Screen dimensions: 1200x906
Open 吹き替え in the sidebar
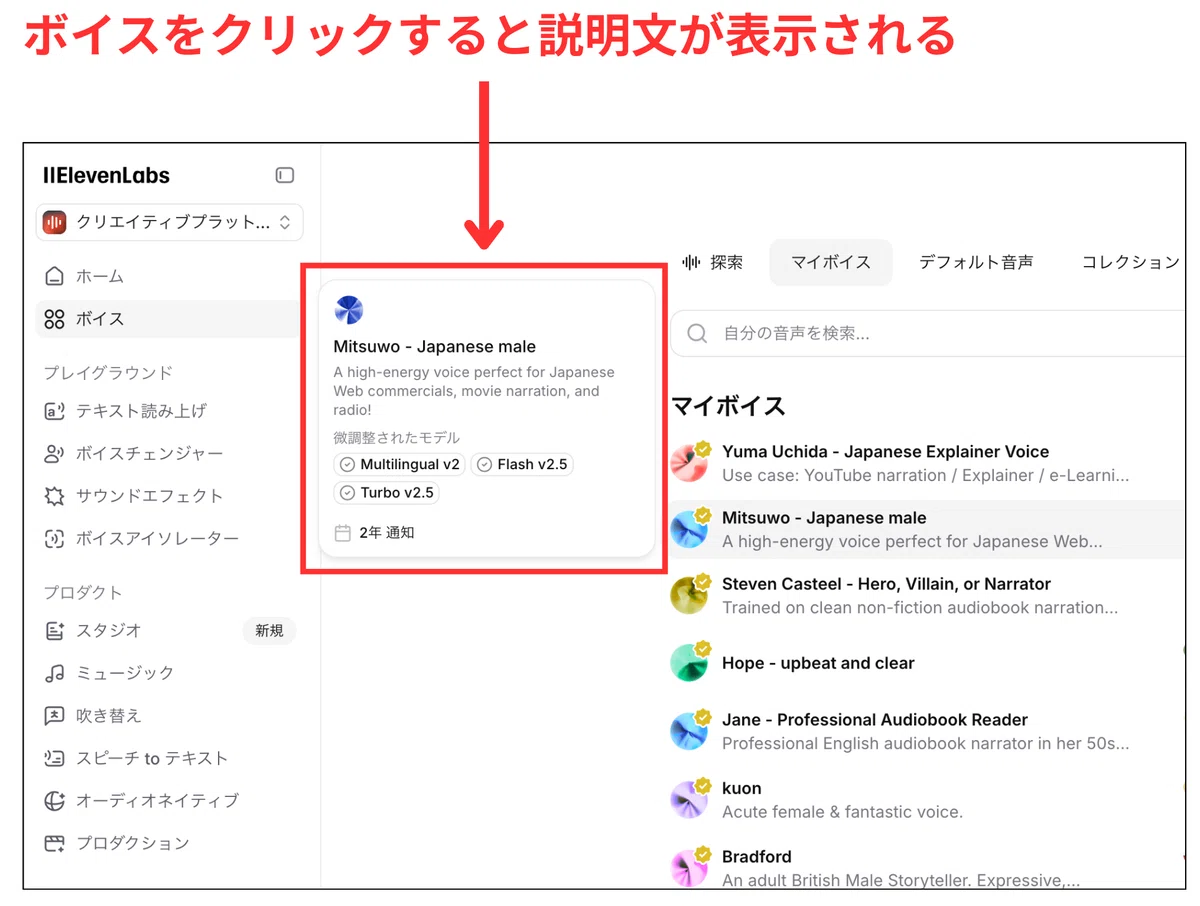tap(169, 716)
